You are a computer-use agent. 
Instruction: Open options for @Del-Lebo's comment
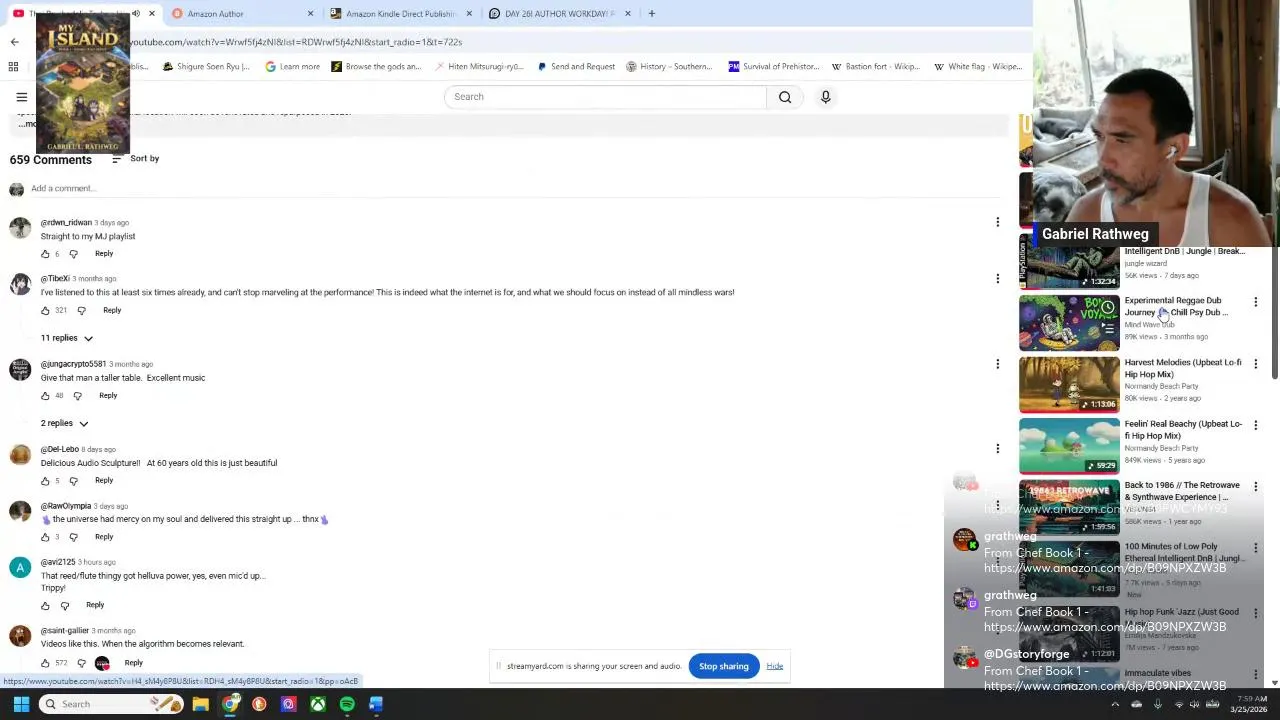coord(997,449)
